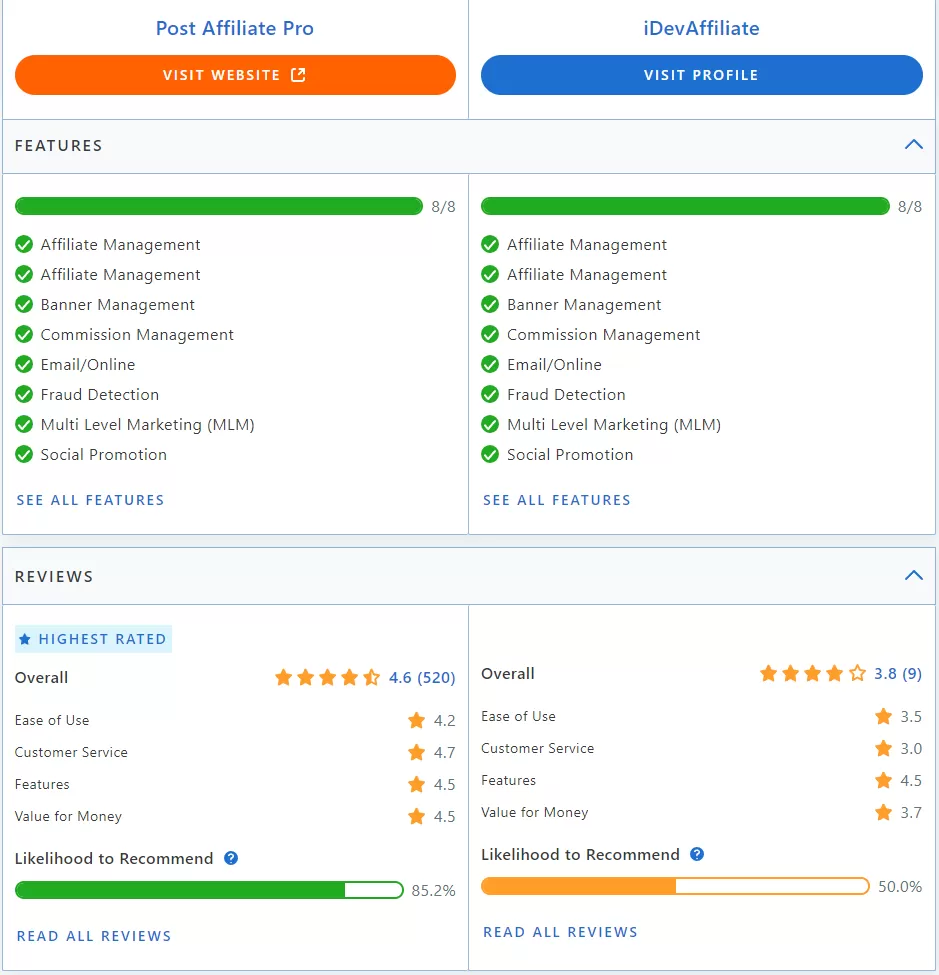
Task: Click the 4.6 (520) overall rating count
Action: pyautogui.click(x=423, y=677)
